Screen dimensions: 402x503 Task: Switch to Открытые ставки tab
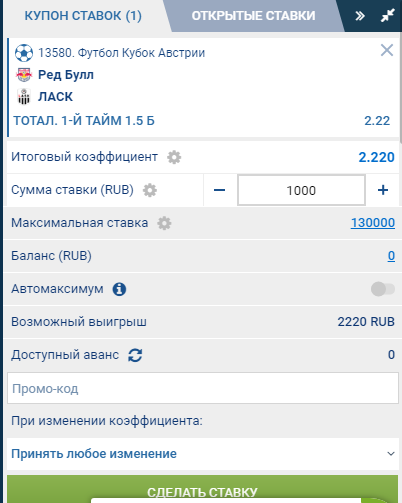pyautogui.click(x=253, y=16)
